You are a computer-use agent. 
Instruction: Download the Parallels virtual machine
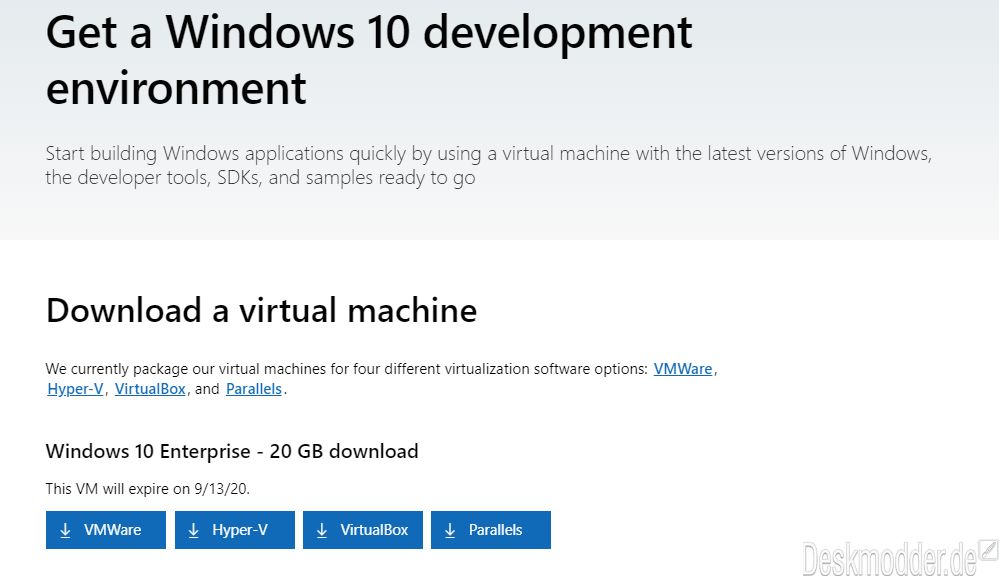tap(491, 530)
